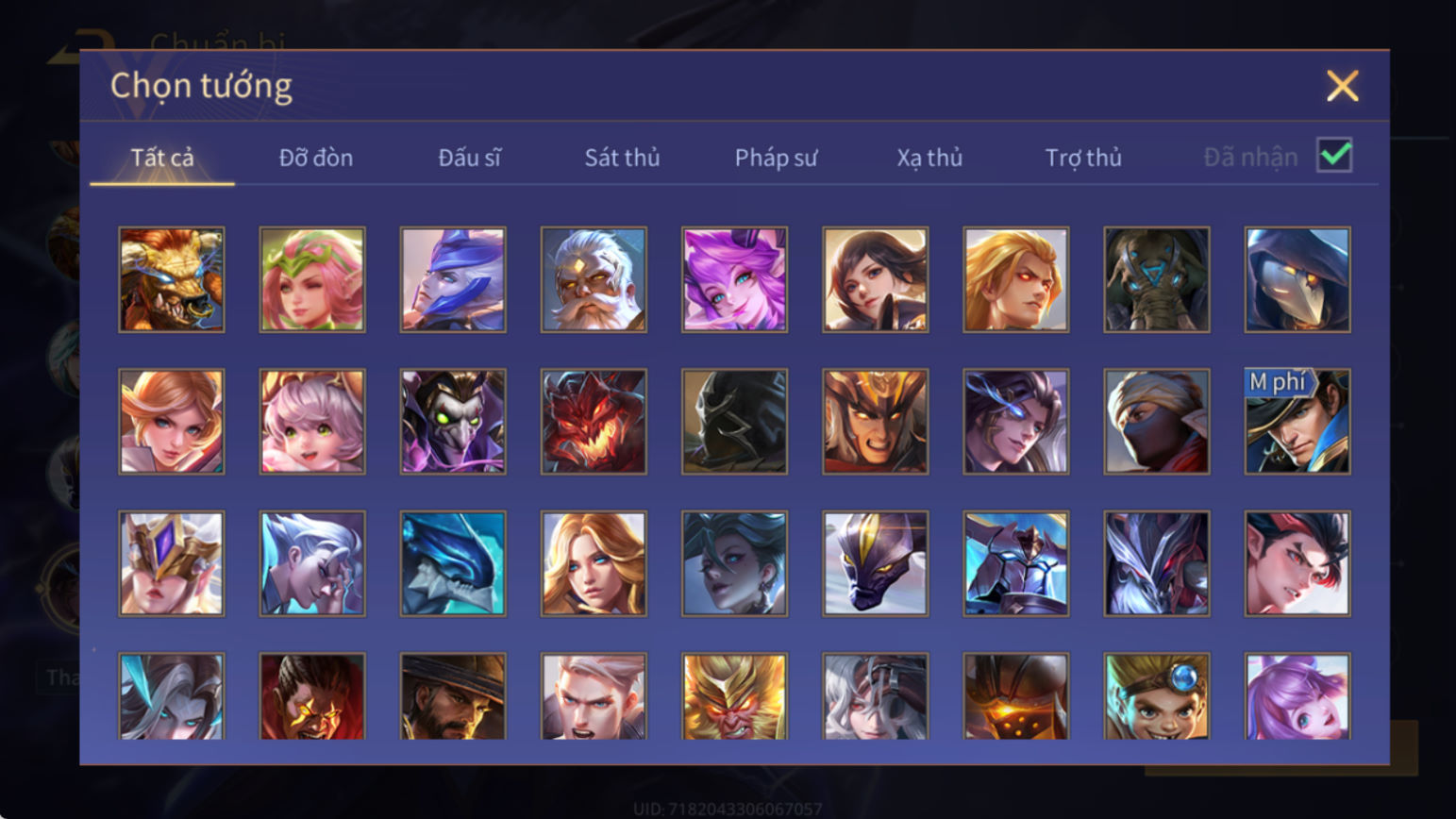Select the Tất cả tab
This screenshot has width=1456, height=819.
pyautogui.click(x=162, y=158)
